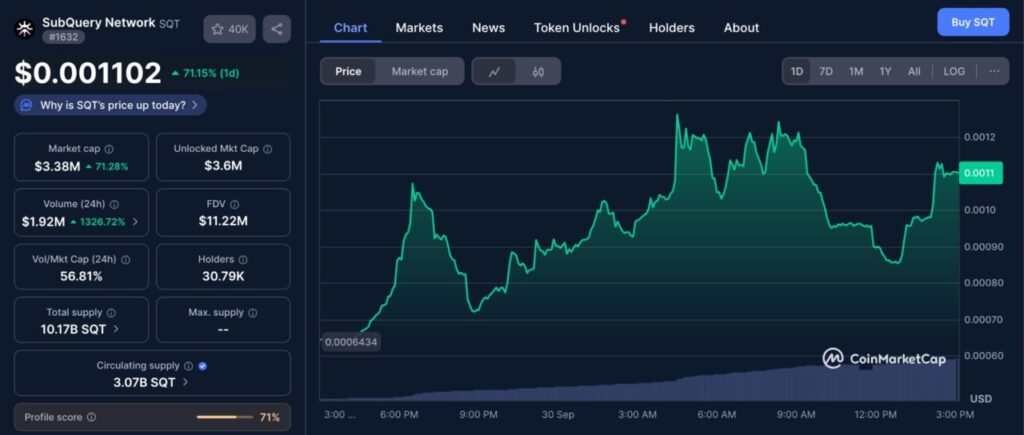
Task: Select the 7D time range
Action: click(x=826, y=71)
